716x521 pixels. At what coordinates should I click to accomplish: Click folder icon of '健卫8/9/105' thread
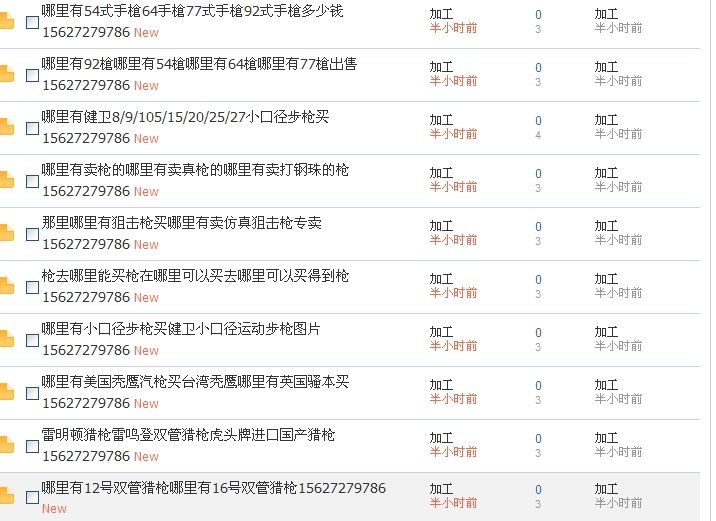point(6,127)
